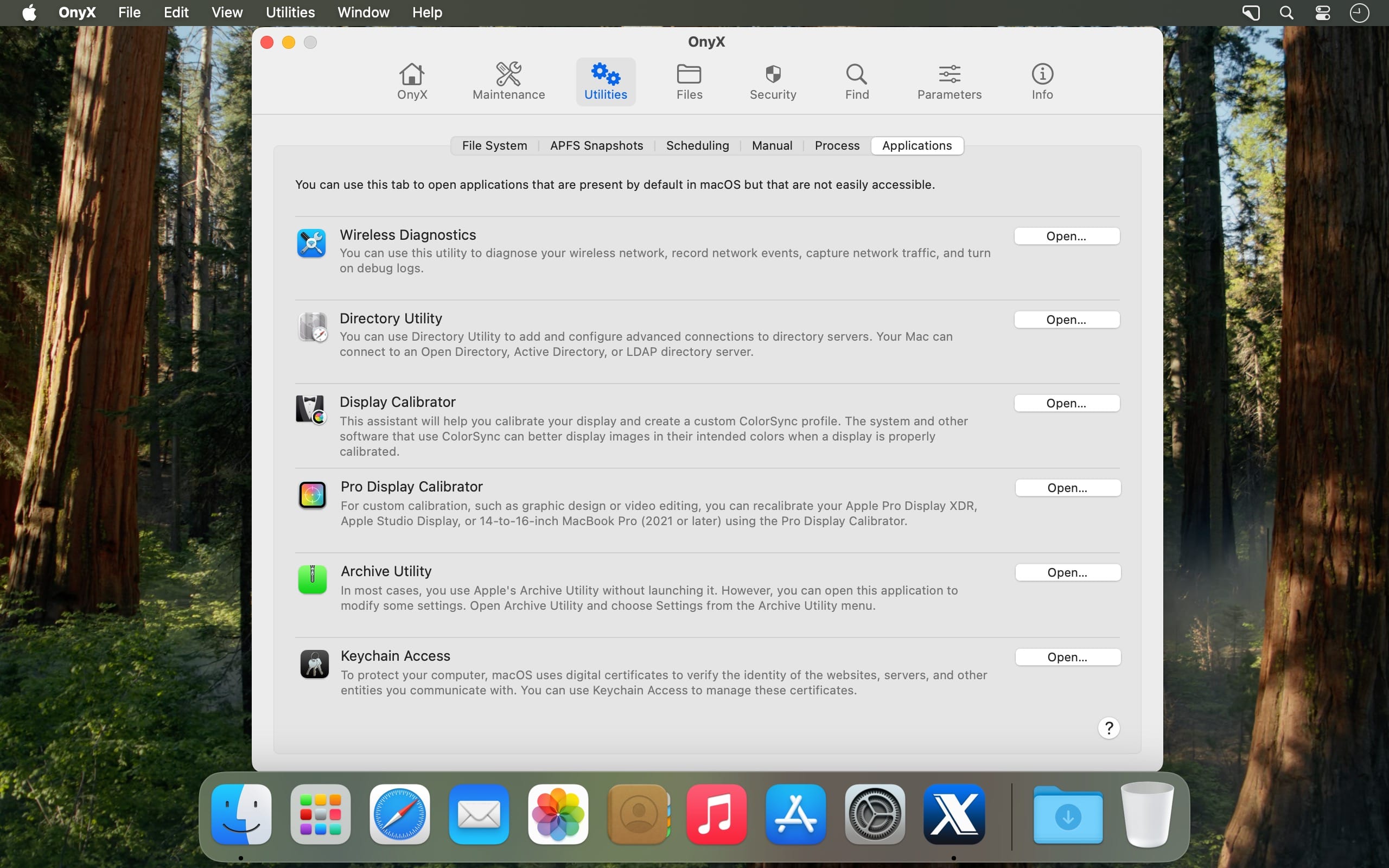Open the OnyX home toolbar section

[412, 81]
